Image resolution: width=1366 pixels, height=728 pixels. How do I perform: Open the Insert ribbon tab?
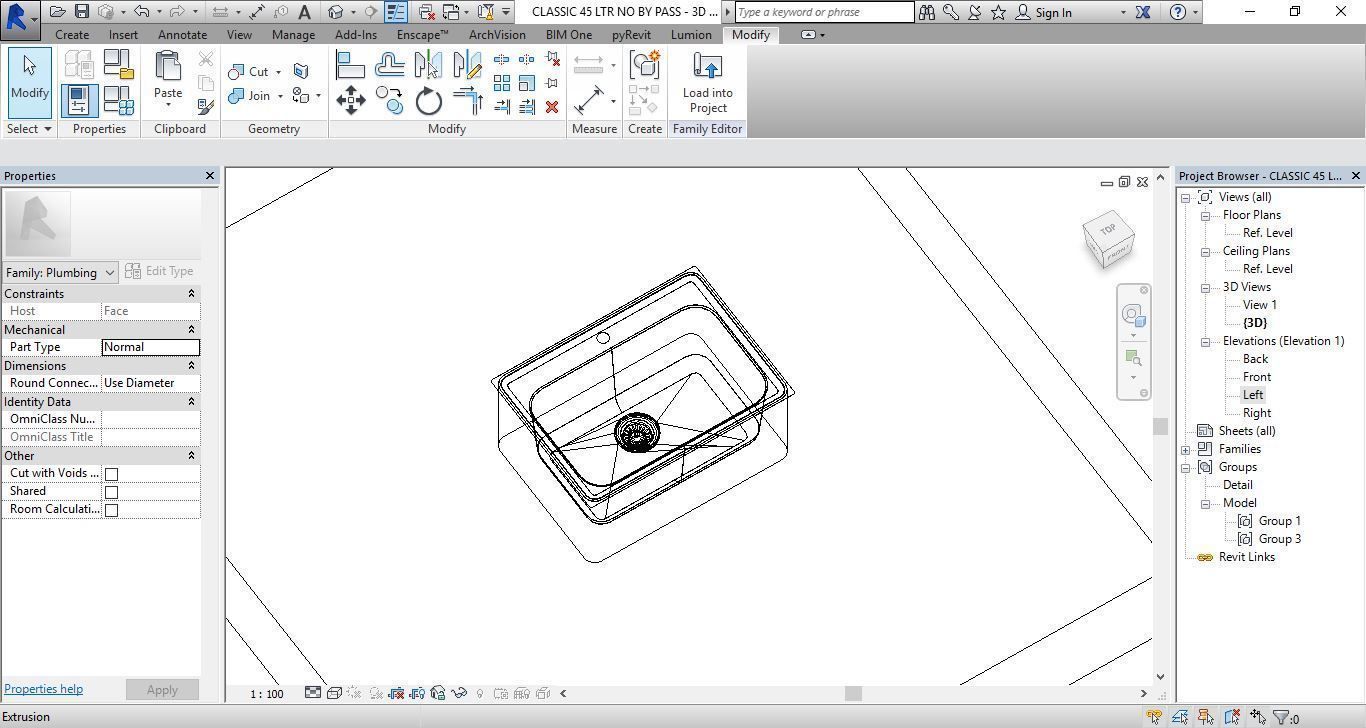click(x=123, y=34)
